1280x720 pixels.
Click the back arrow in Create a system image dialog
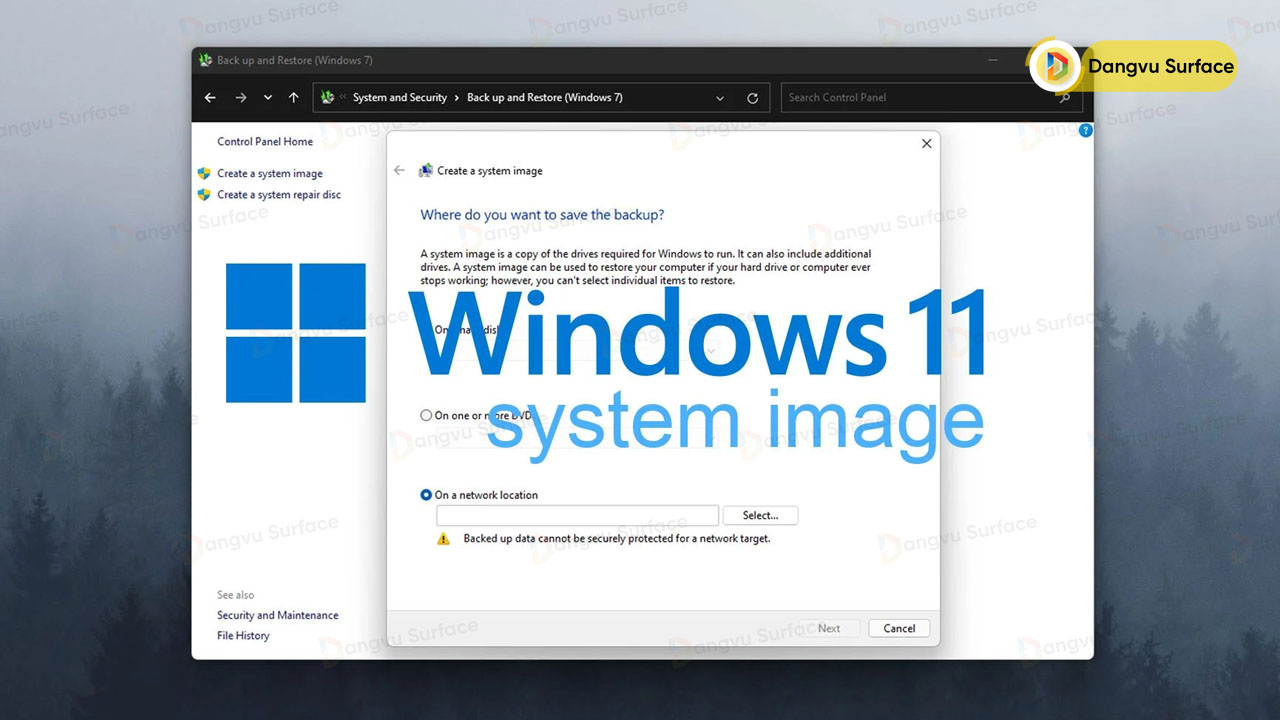pyautogui.click(x=399, y=171)
